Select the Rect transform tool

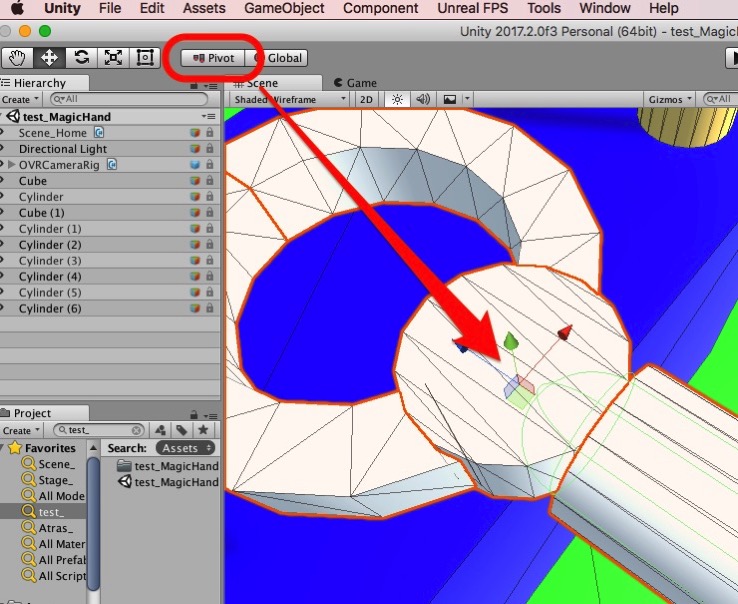[145, 57]
